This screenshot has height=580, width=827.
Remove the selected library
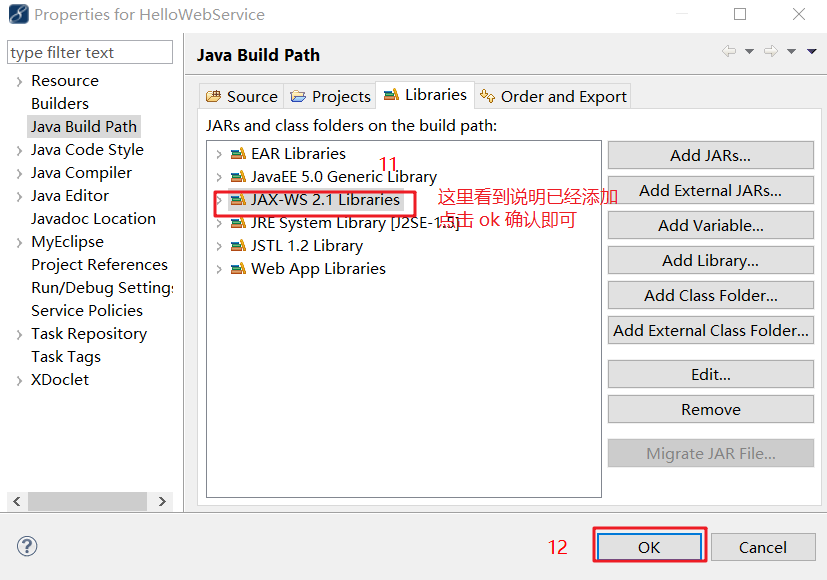710,410
